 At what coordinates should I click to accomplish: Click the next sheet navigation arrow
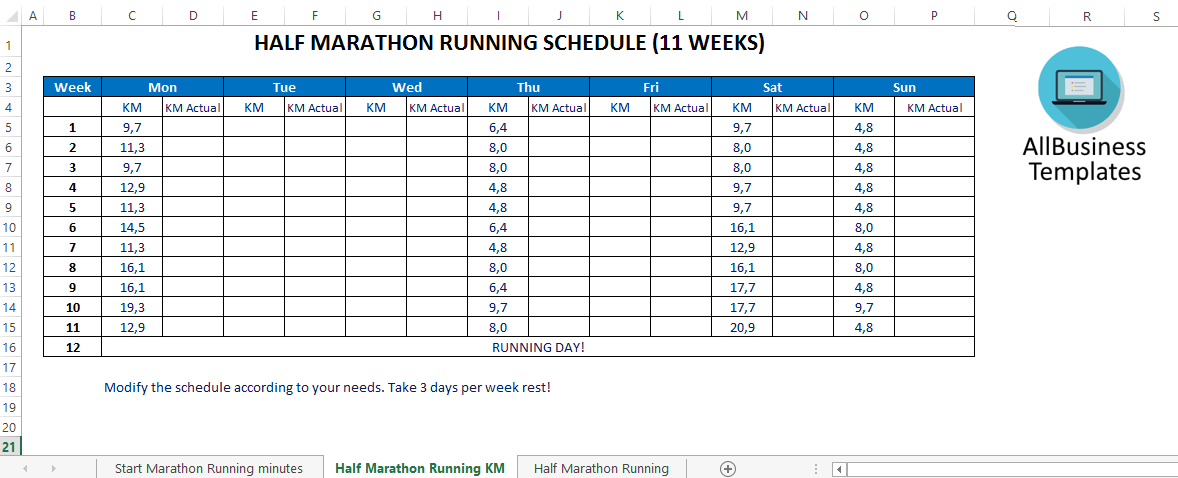53,468
